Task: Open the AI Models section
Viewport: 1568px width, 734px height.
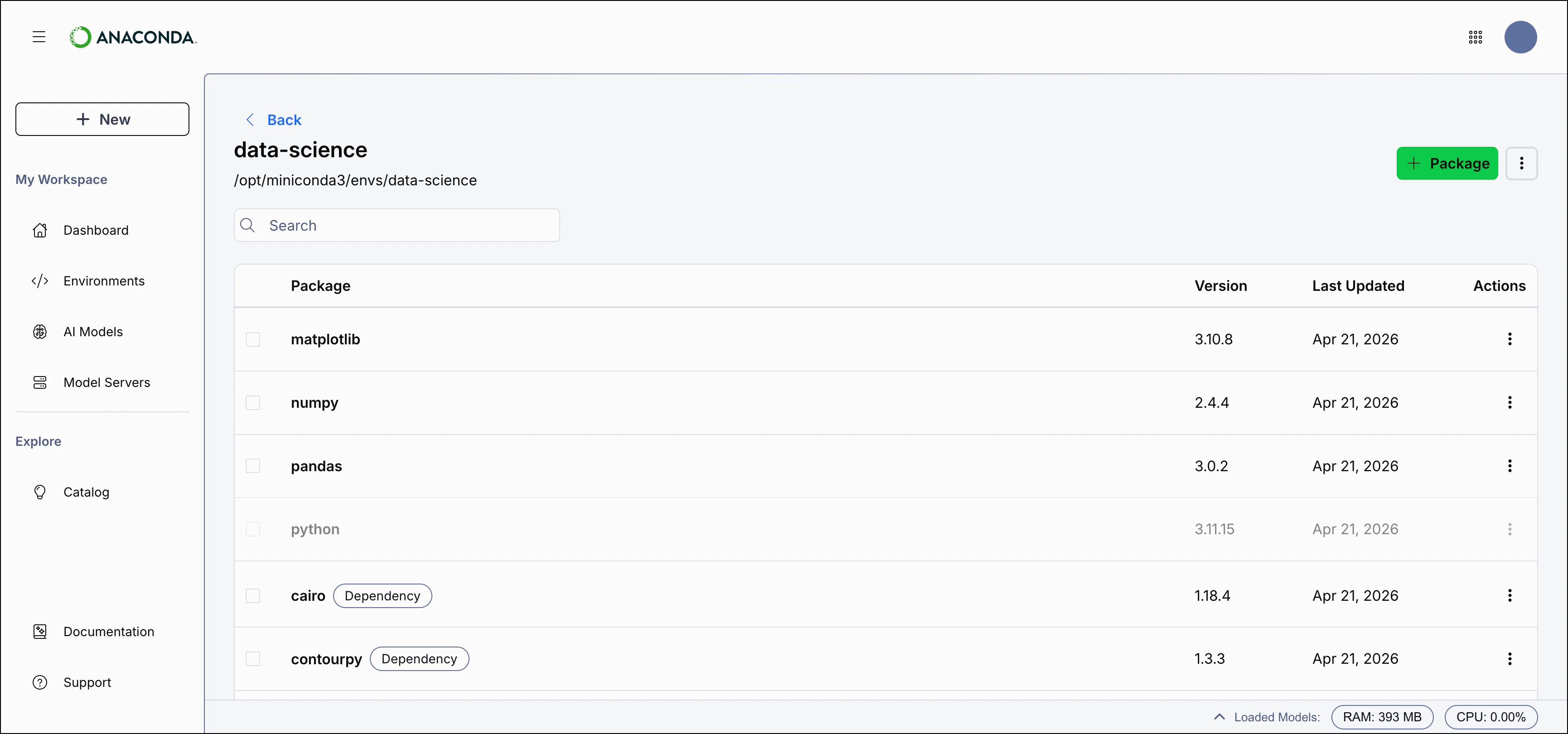Action: (x=92, y=331)
